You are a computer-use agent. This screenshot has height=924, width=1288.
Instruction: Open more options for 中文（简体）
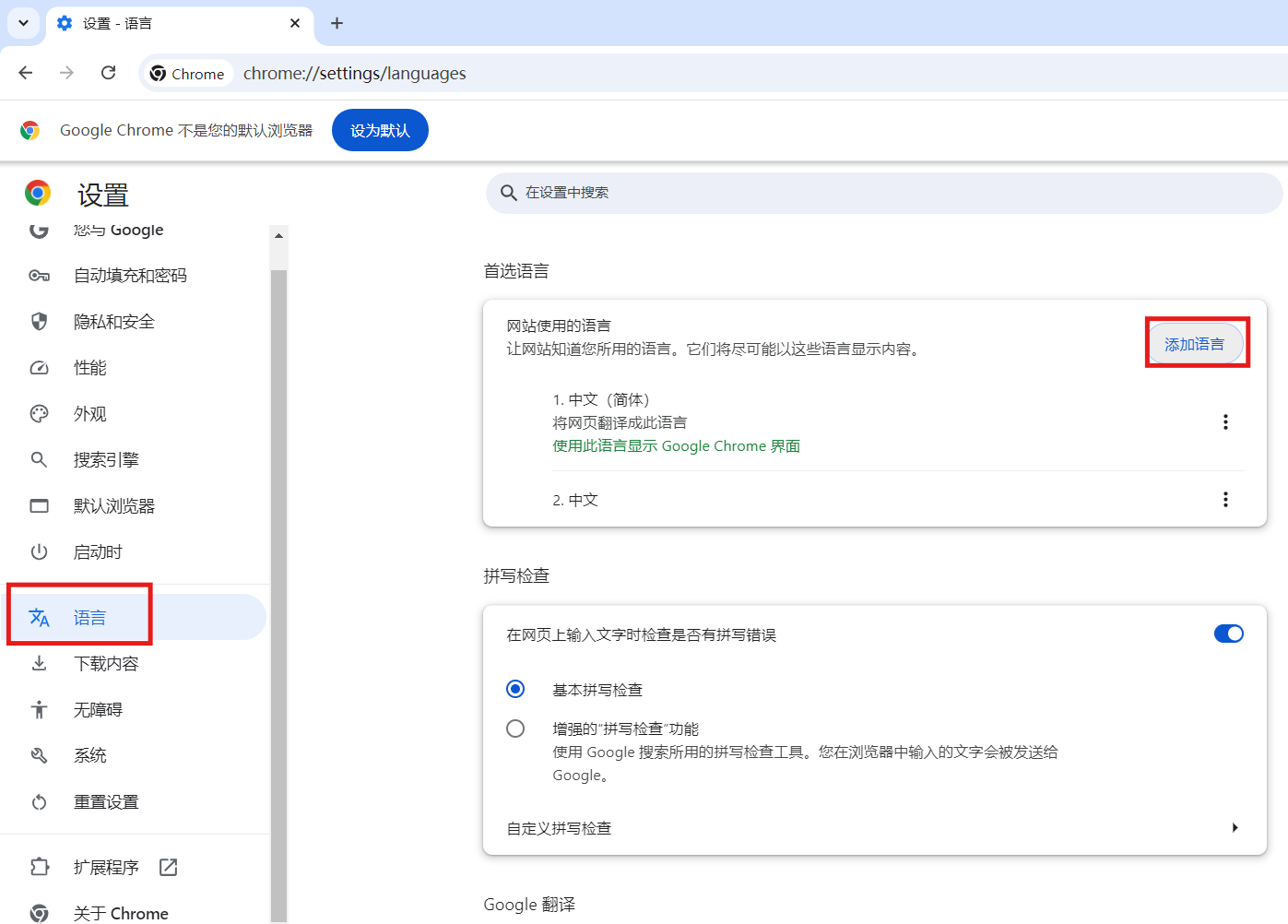(x=1225, y=422)
